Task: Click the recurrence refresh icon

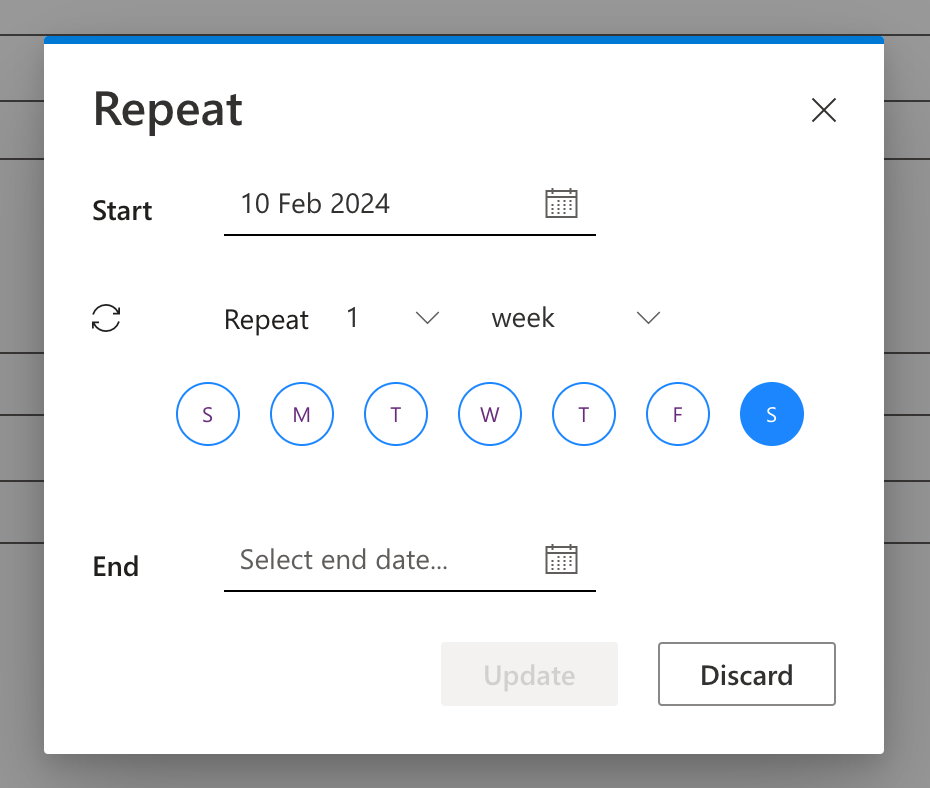Action: 106,317
